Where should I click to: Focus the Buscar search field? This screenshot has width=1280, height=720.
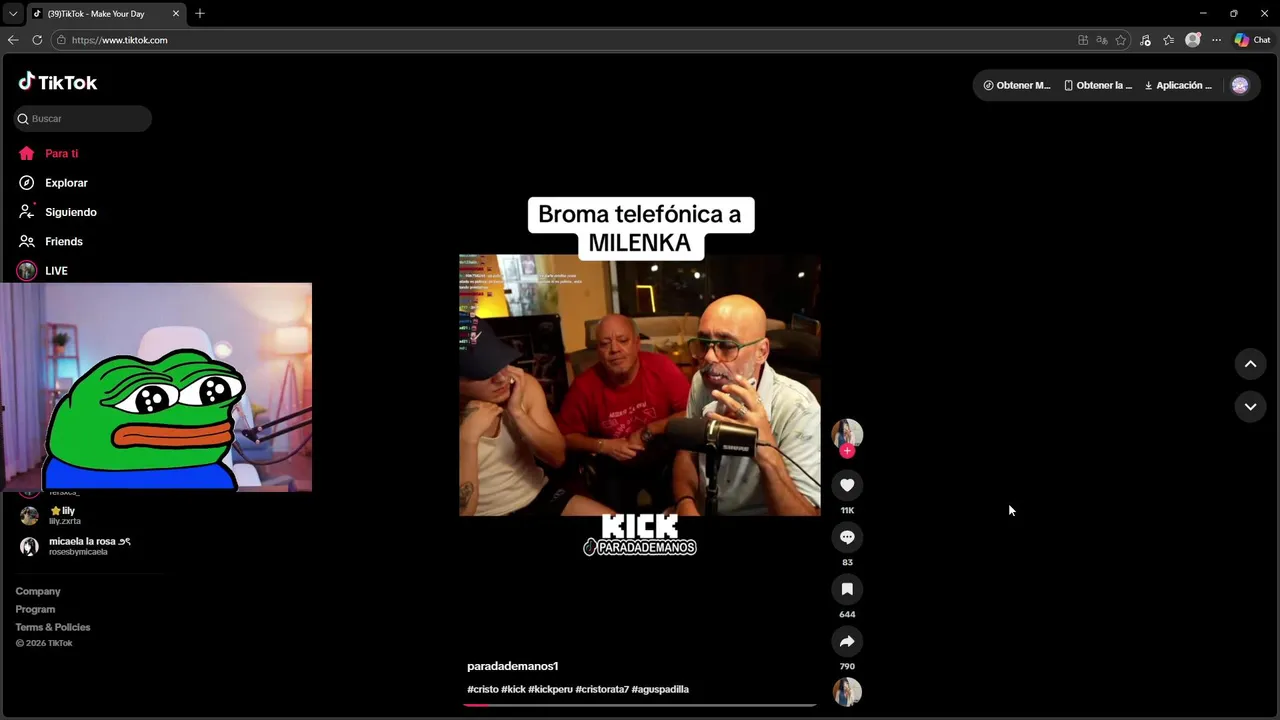tap(83, 118)
